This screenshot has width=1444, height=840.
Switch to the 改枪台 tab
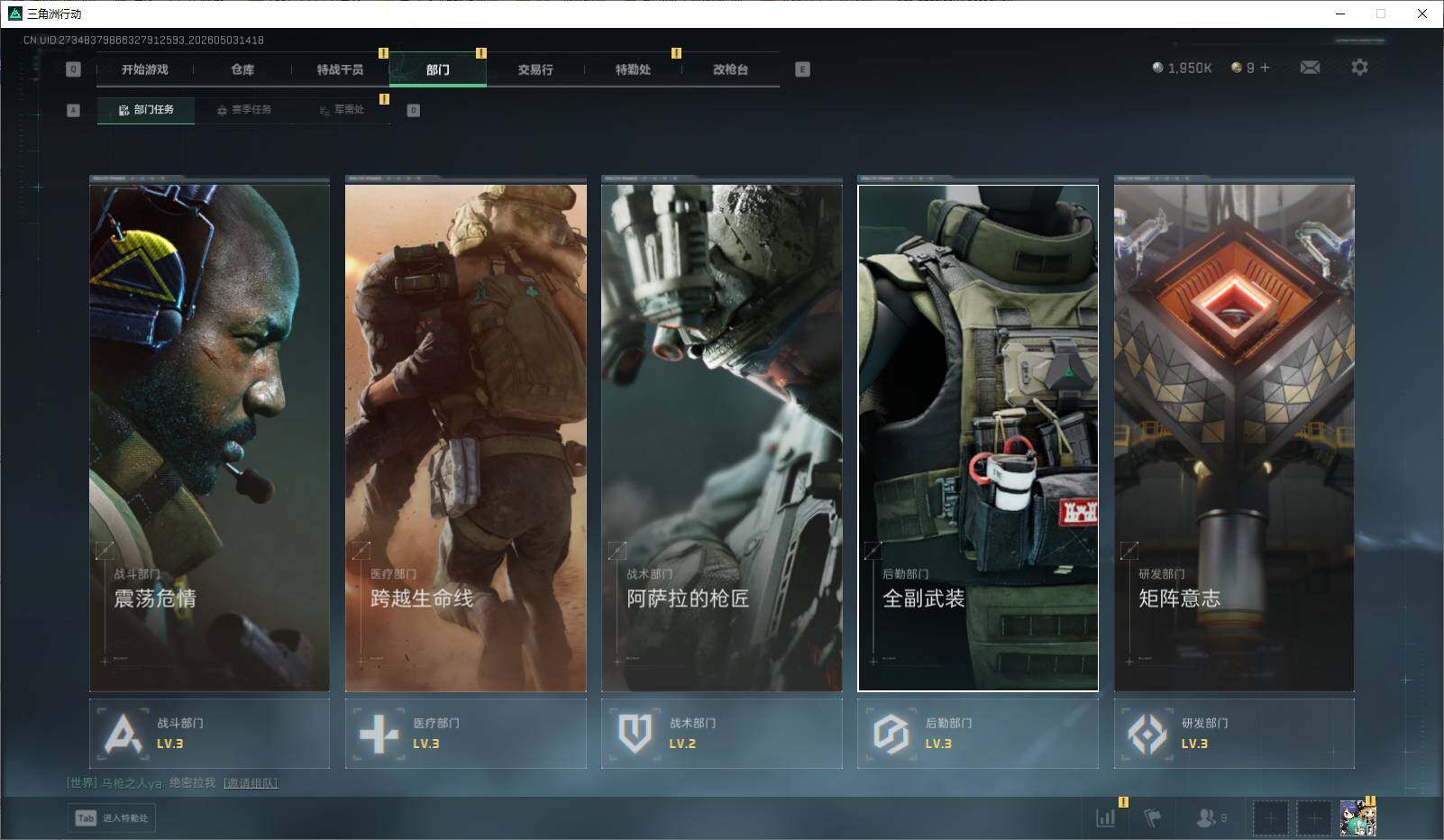coord(730,69)
